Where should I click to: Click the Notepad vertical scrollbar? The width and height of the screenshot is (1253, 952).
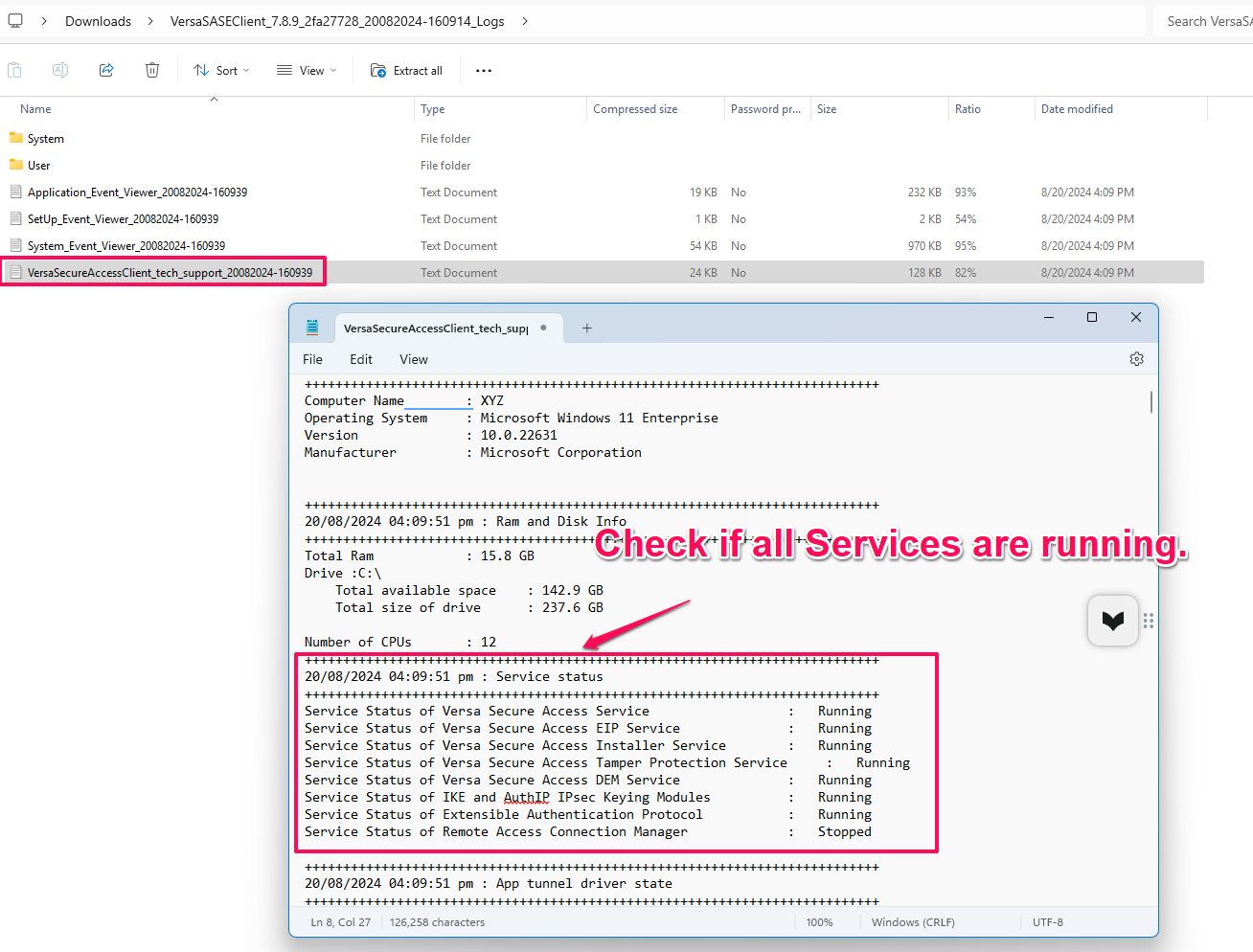coord(1150,402)
